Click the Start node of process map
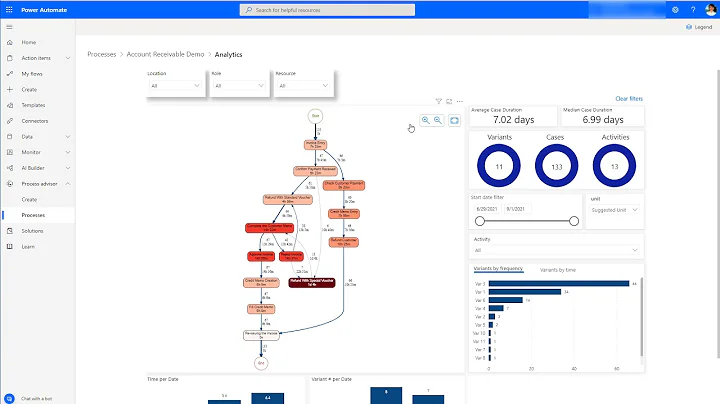The height and width of the screenshot is (404, 720). (315, 116)
